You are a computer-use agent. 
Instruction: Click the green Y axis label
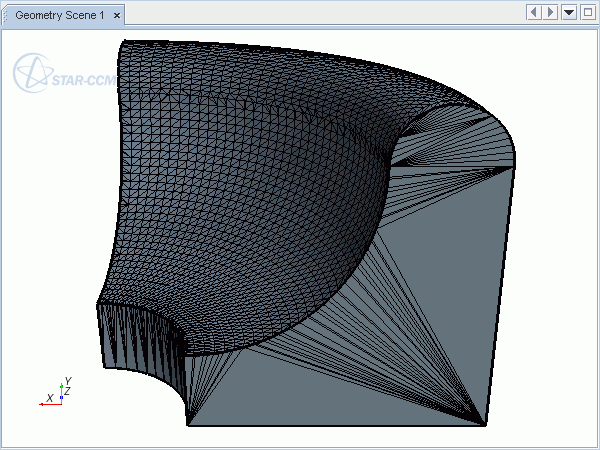coord(67,381)
